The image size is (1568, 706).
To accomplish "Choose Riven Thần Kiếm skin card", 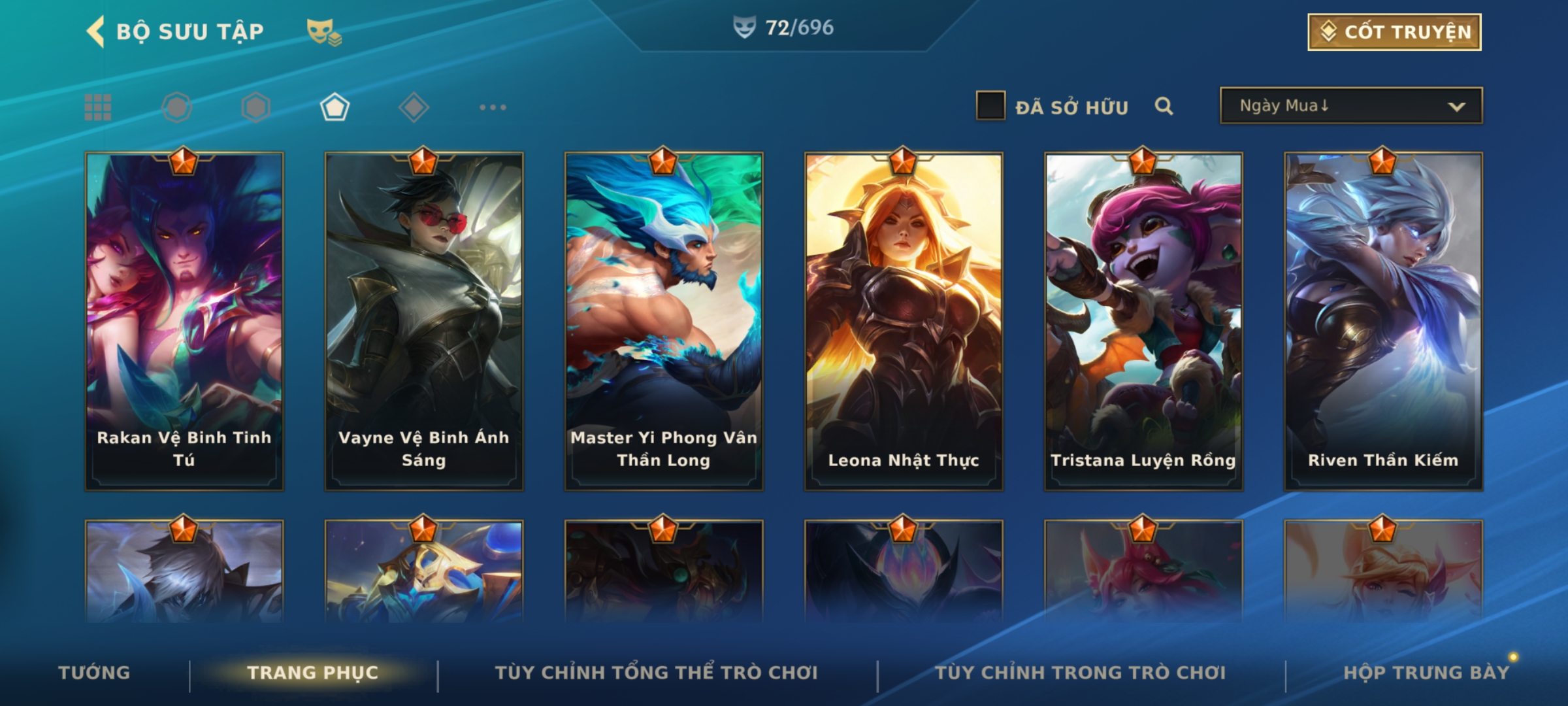I will [1383, 322].
